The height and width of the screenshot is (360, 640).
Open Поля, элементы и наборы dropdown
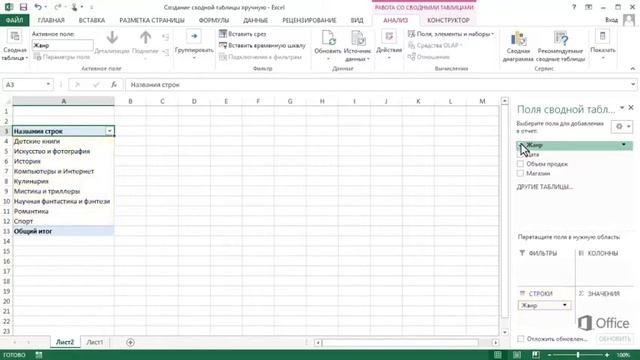point(451,34)
